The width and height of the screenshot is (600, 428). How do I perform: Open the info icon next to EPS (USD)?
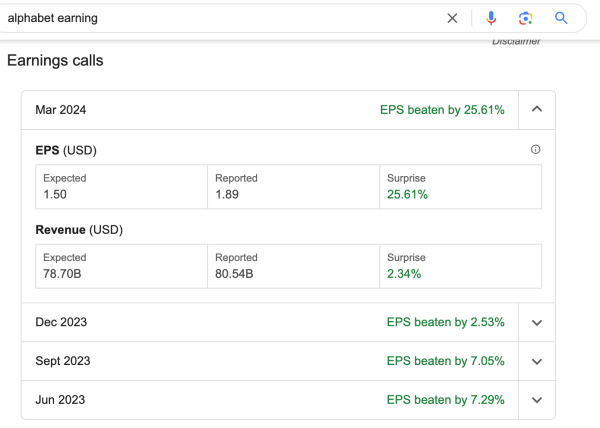point(535,150)
